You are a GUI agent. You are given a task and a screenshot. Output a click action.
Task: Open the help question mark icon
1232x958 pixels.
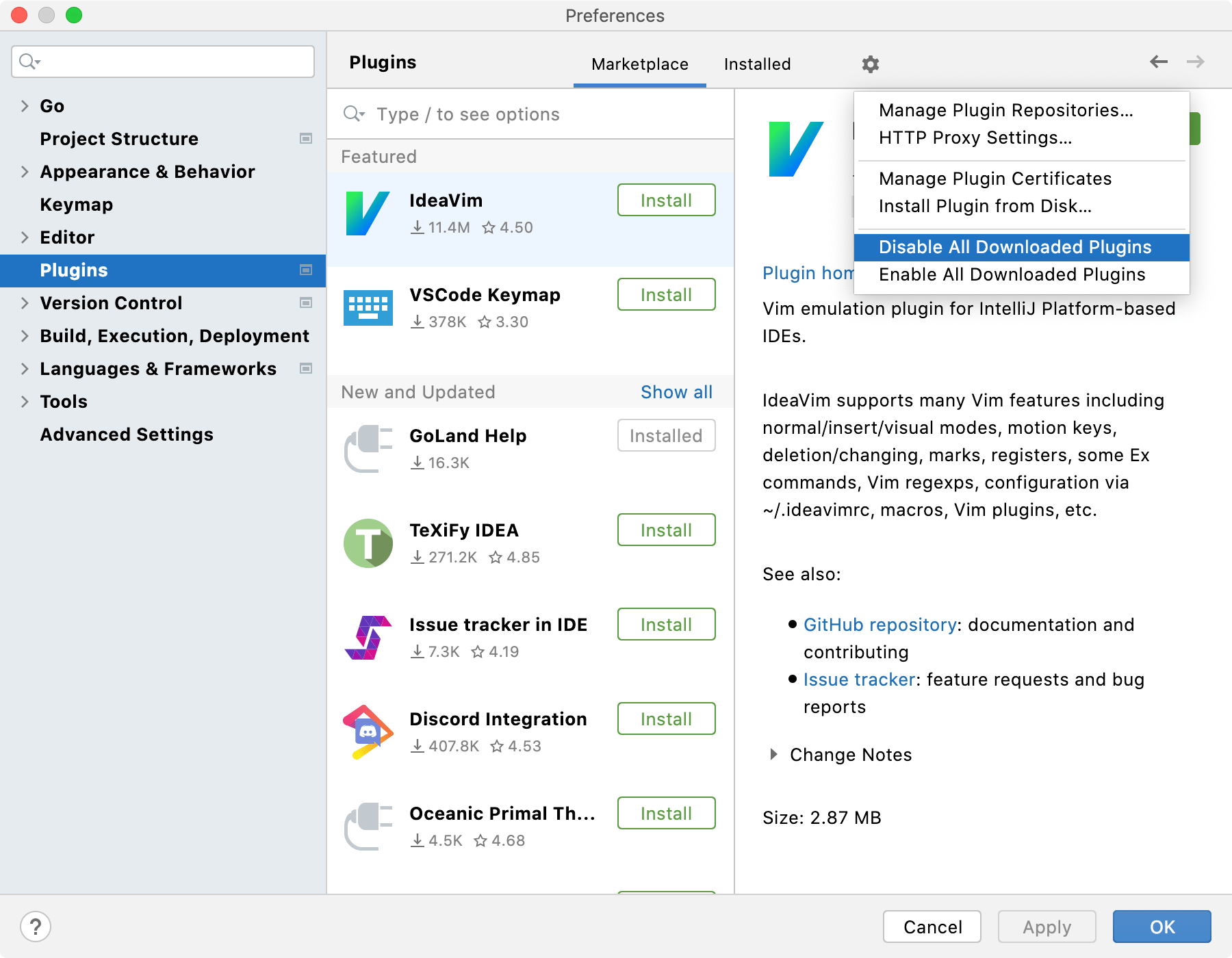pos(35,927)
